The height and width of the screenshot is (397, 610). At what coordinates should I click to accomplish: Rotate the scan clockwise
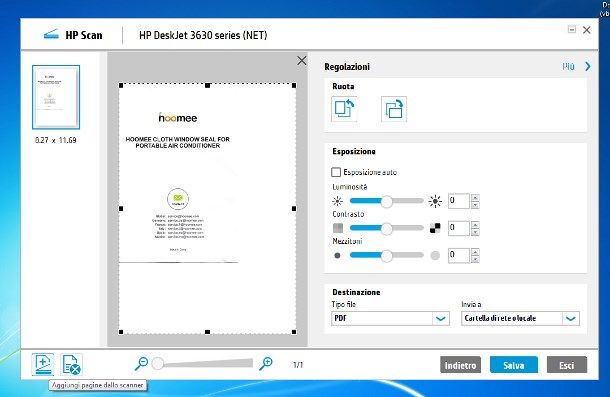(394, 109)
